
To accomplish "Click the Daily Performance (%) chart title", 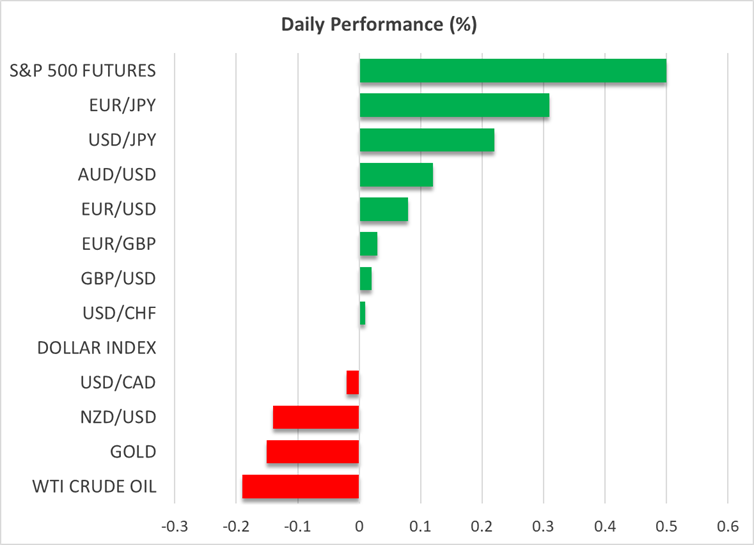I will click(376, 22).
